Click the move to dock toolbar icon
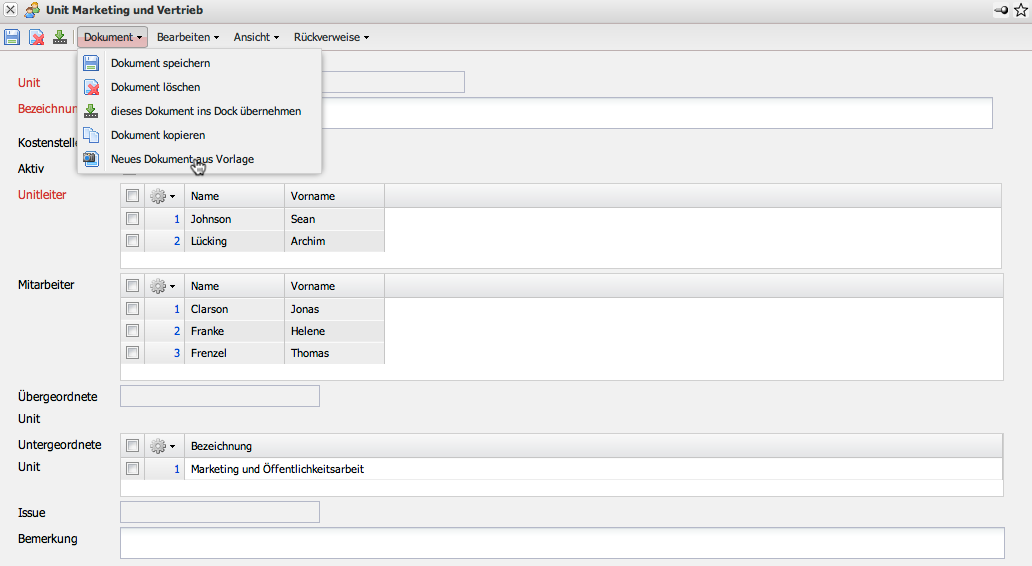The height and width of the screenshot is (566, 1032). [60, 37]
